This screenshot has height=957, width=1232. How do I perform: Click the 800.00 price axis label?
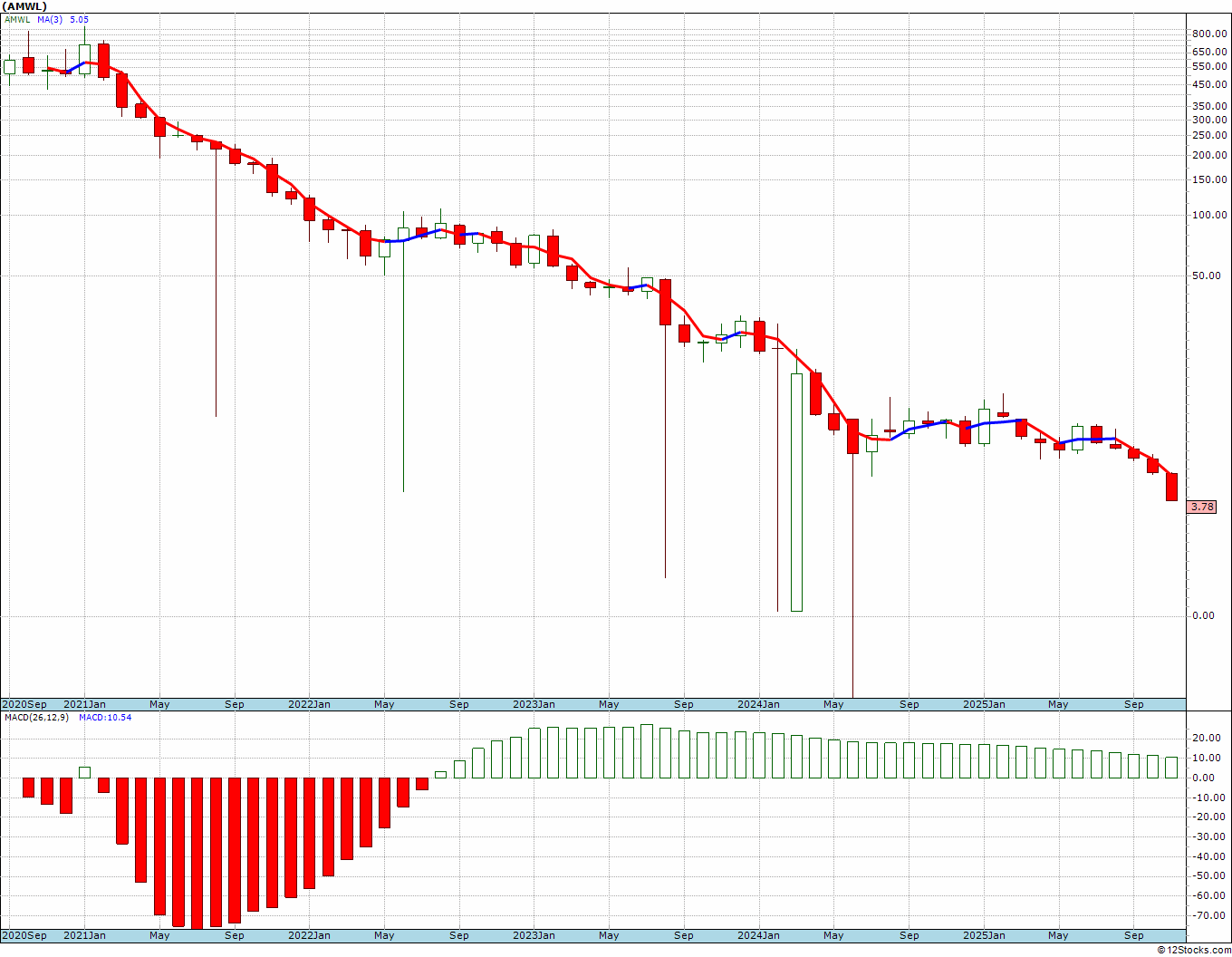(x=1210, y=34)
